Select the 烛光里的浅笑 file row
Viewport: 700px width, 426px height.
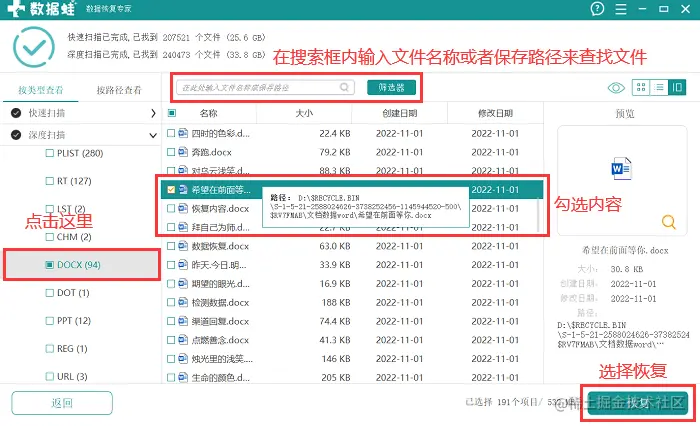point(352,359)
